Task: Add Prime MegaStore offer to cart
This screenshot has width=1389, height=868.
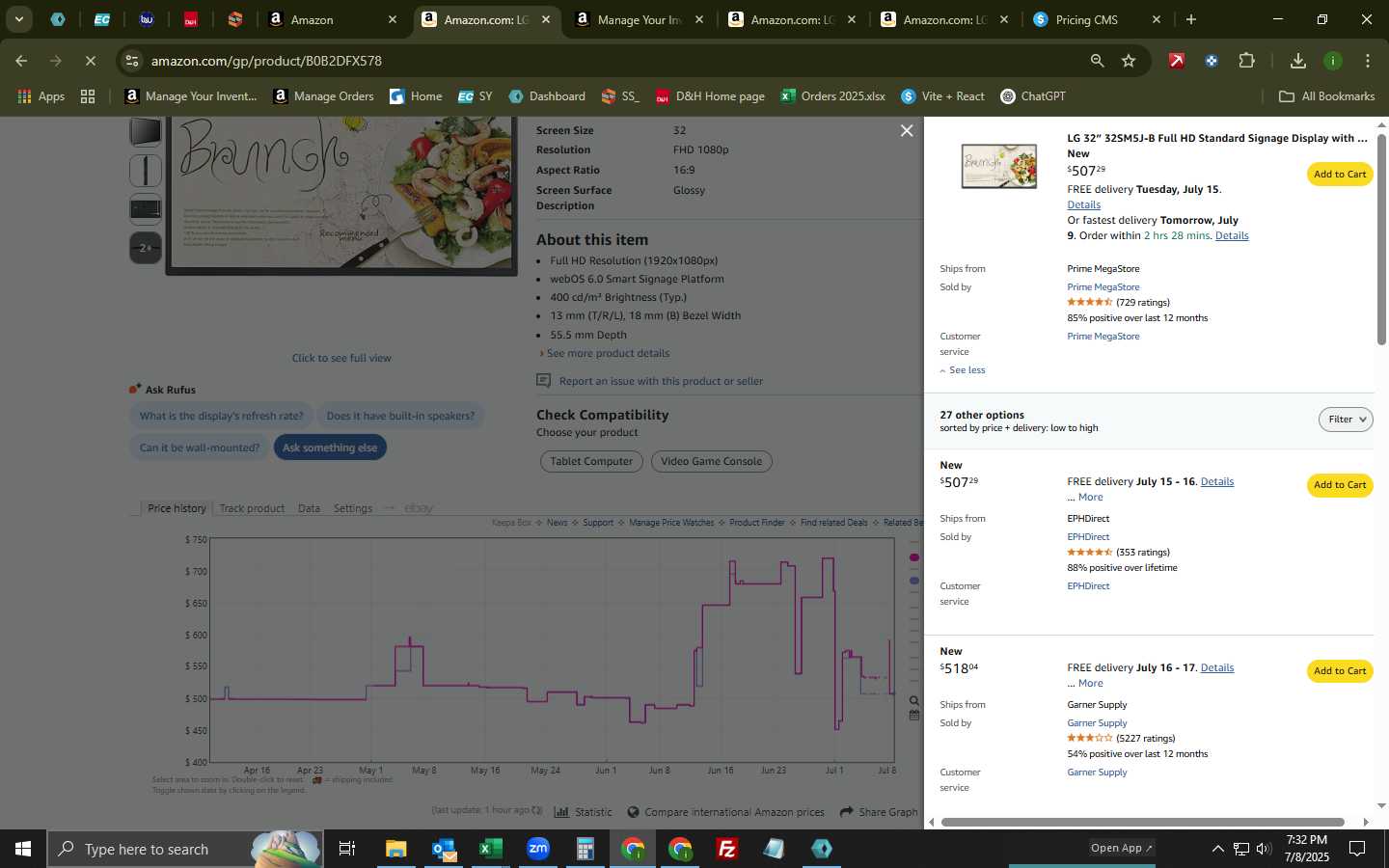Action: click(x=1340, y=175)
